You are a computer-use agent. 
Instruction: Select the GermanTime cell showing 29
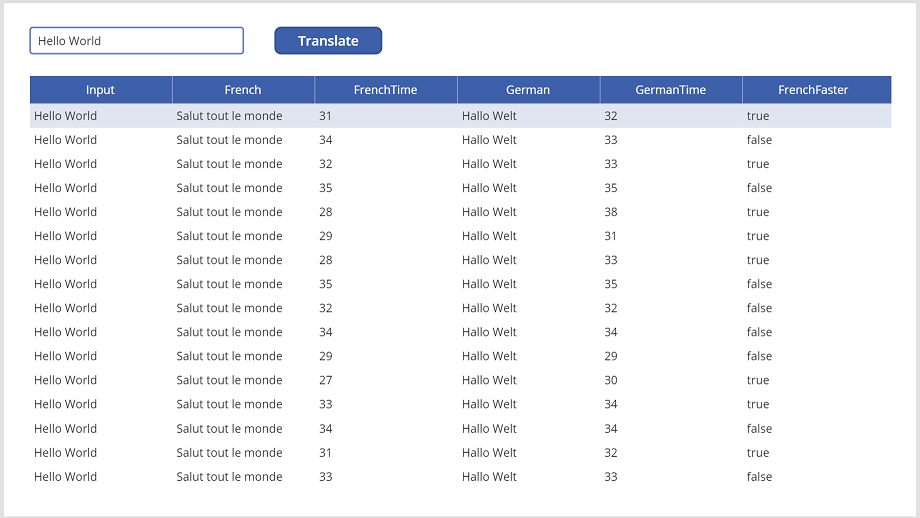(611, 356)
